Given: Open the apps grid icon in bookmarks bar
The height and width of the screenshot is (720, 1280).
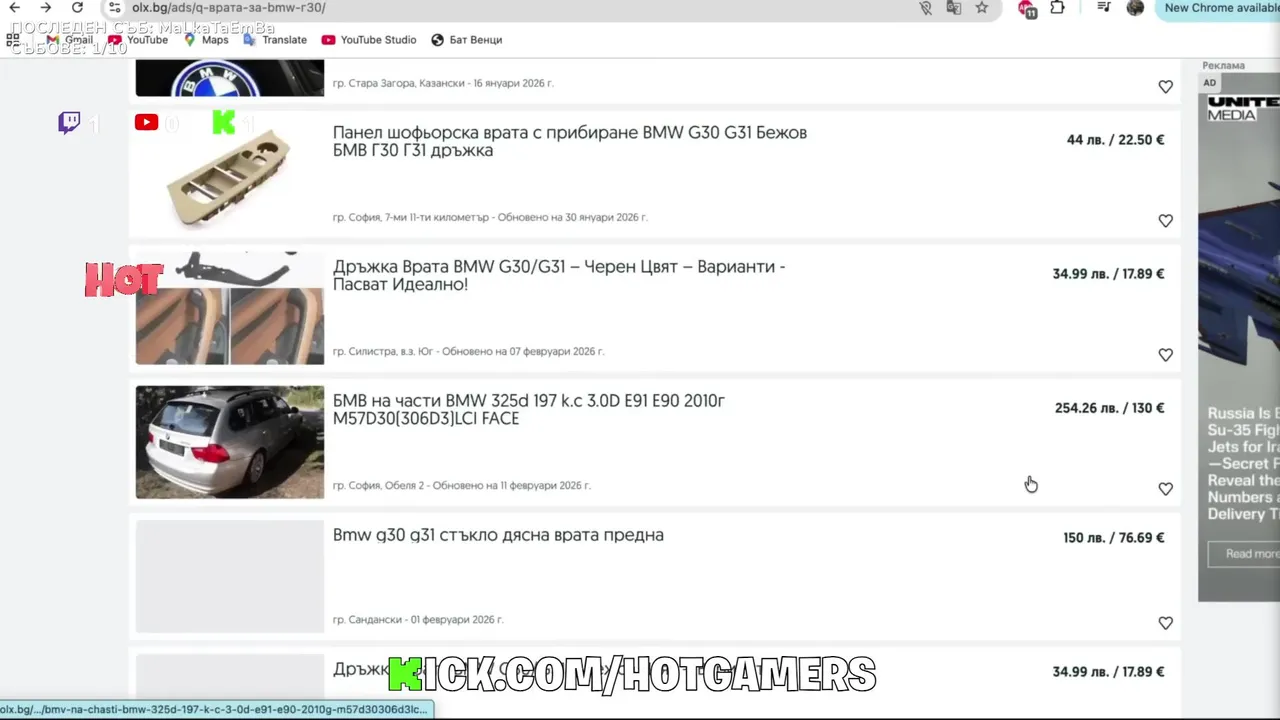Looking at the screenshot, I should point(13,40).
